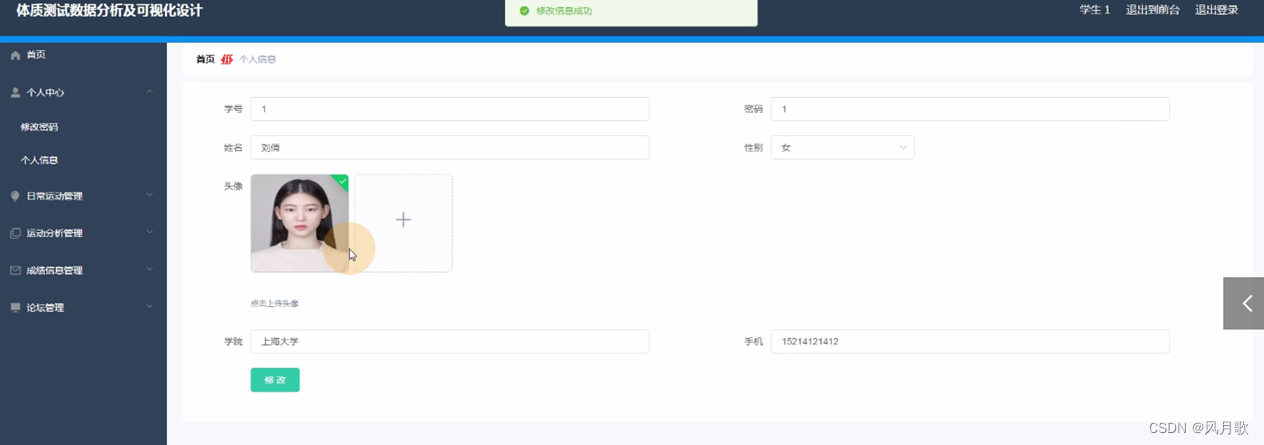Open the 性别 gender dropdown
1264x445 pixels.
pyautogui.click(x=842, y=147)
